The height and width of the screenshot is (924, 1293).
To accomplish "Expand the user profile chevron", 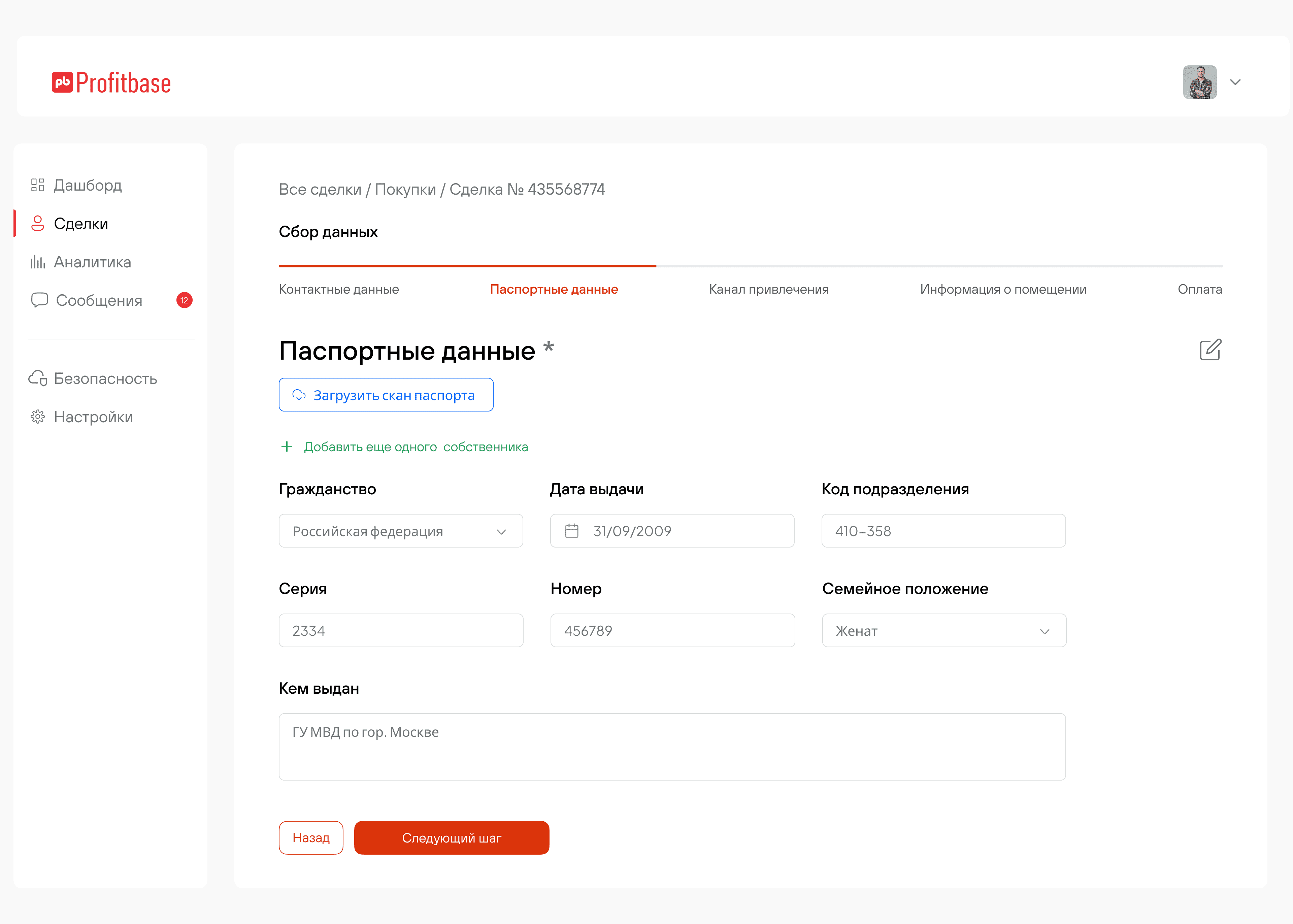I will click(1235, 82).
